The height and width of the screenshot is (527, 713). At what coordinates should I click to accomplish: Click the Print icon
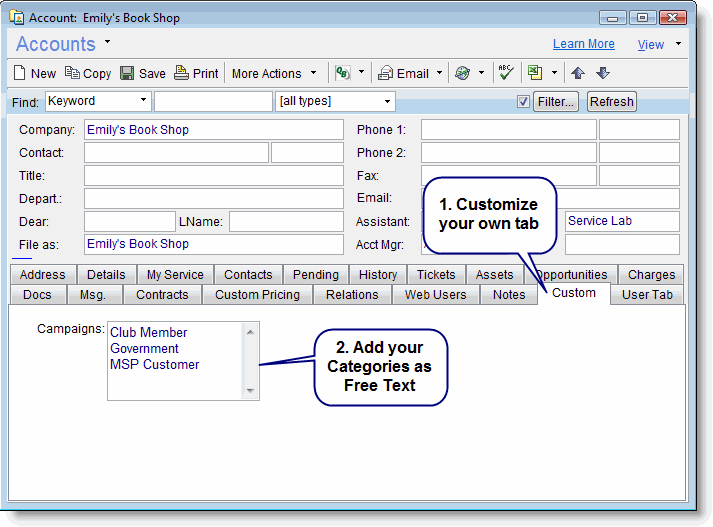click(x=181, y=73)
